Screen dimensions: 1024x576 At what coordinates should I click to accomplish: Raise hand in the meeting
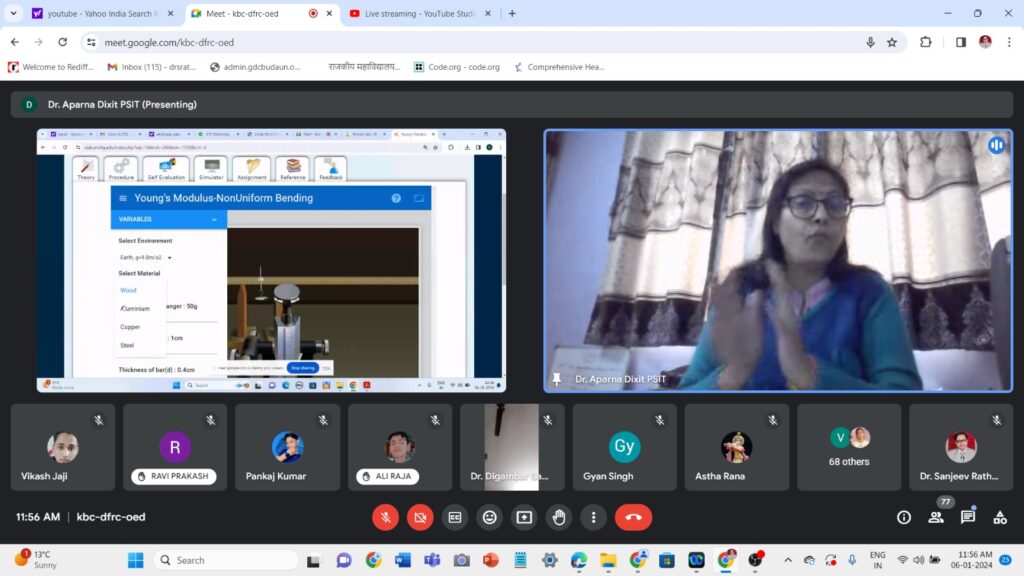pos(559,517)
